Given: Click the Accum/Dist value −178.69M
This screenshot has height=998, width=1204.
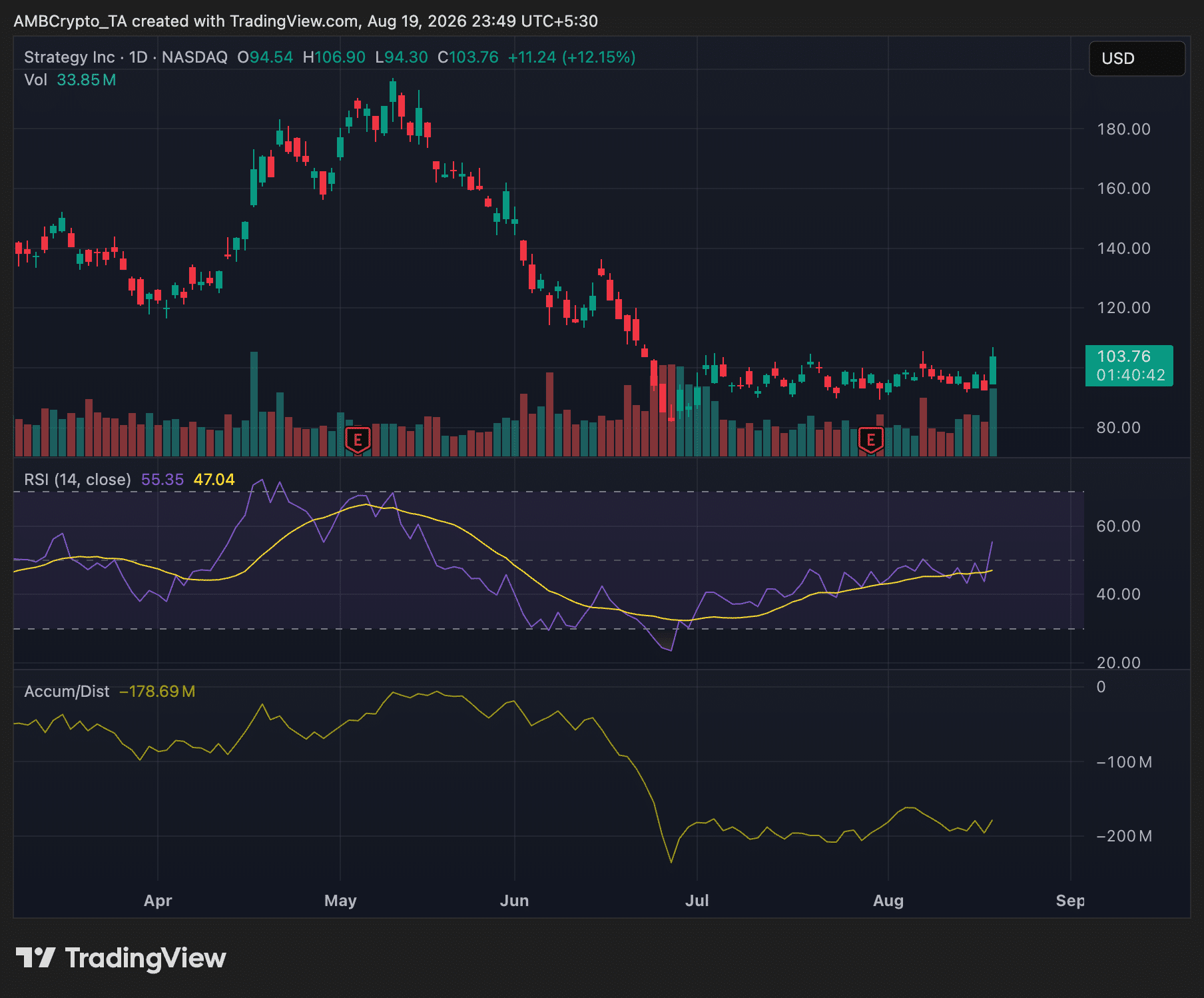Looking at the screenshot, I should click(x=157, y=692).
